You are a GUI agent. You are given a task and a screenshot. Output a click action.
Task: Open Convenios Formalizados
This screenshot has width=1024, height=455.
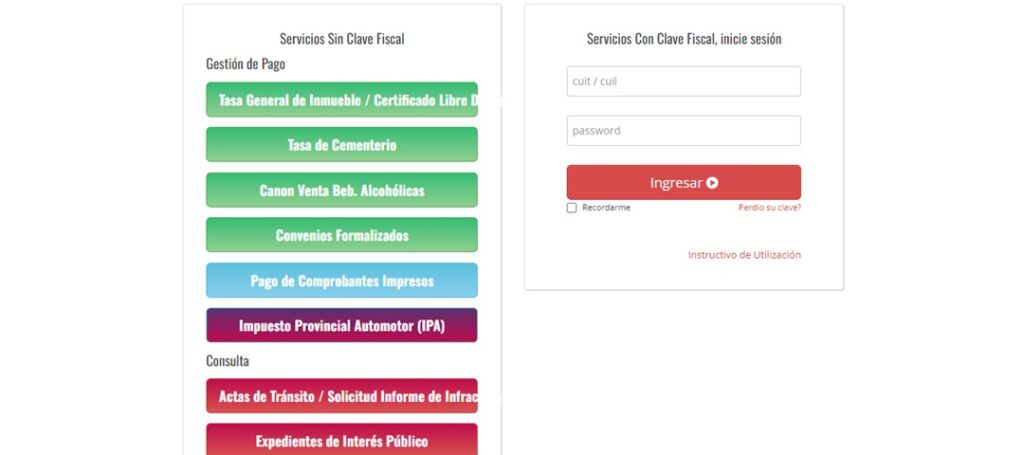(342, 235)
